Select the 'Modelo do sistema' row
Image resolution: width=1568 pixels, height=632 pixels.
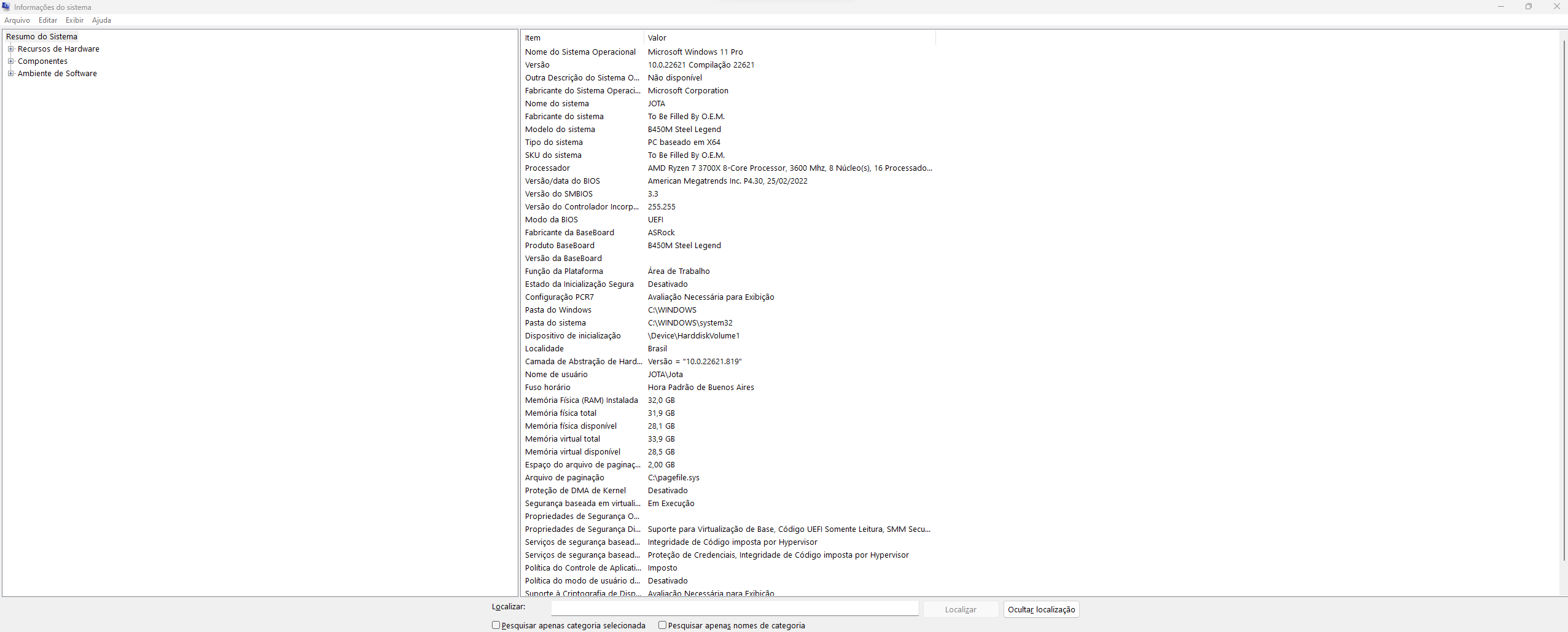pos(728,129)
